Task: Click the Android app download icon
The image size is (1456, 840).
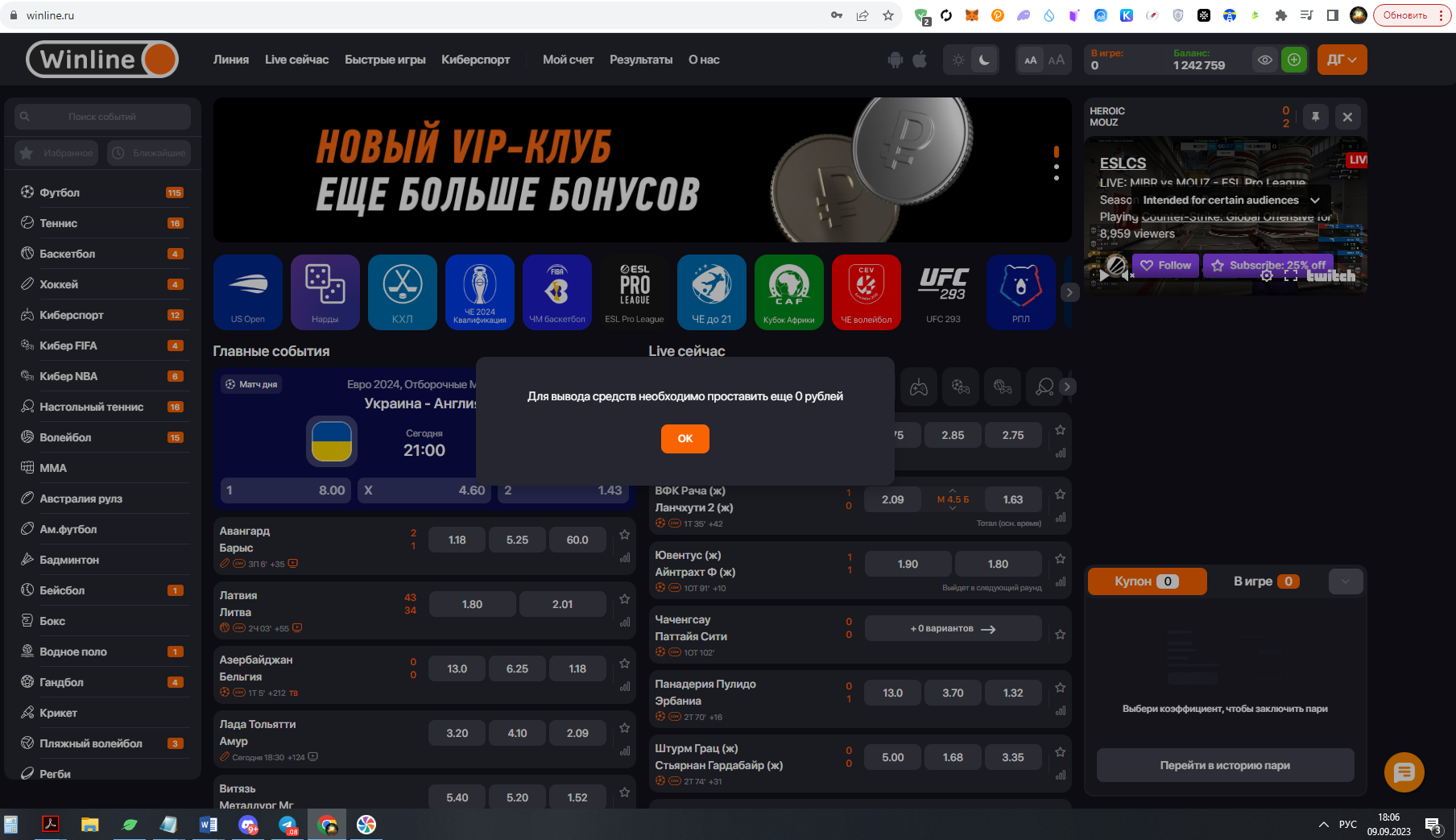Action: click(x=896, y=60)
